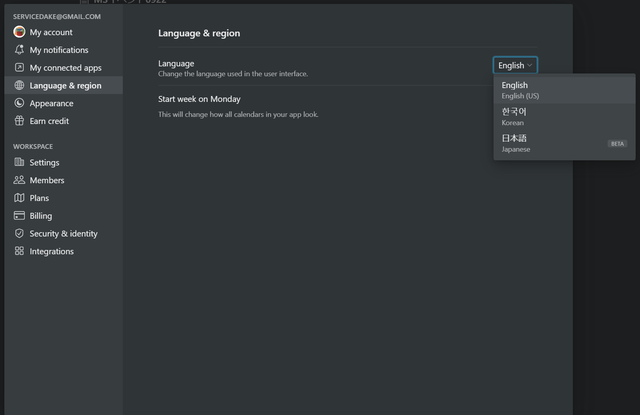Click the Earn credit gift icon
Viewport: 640px width, 415px height.
point(19,121)
